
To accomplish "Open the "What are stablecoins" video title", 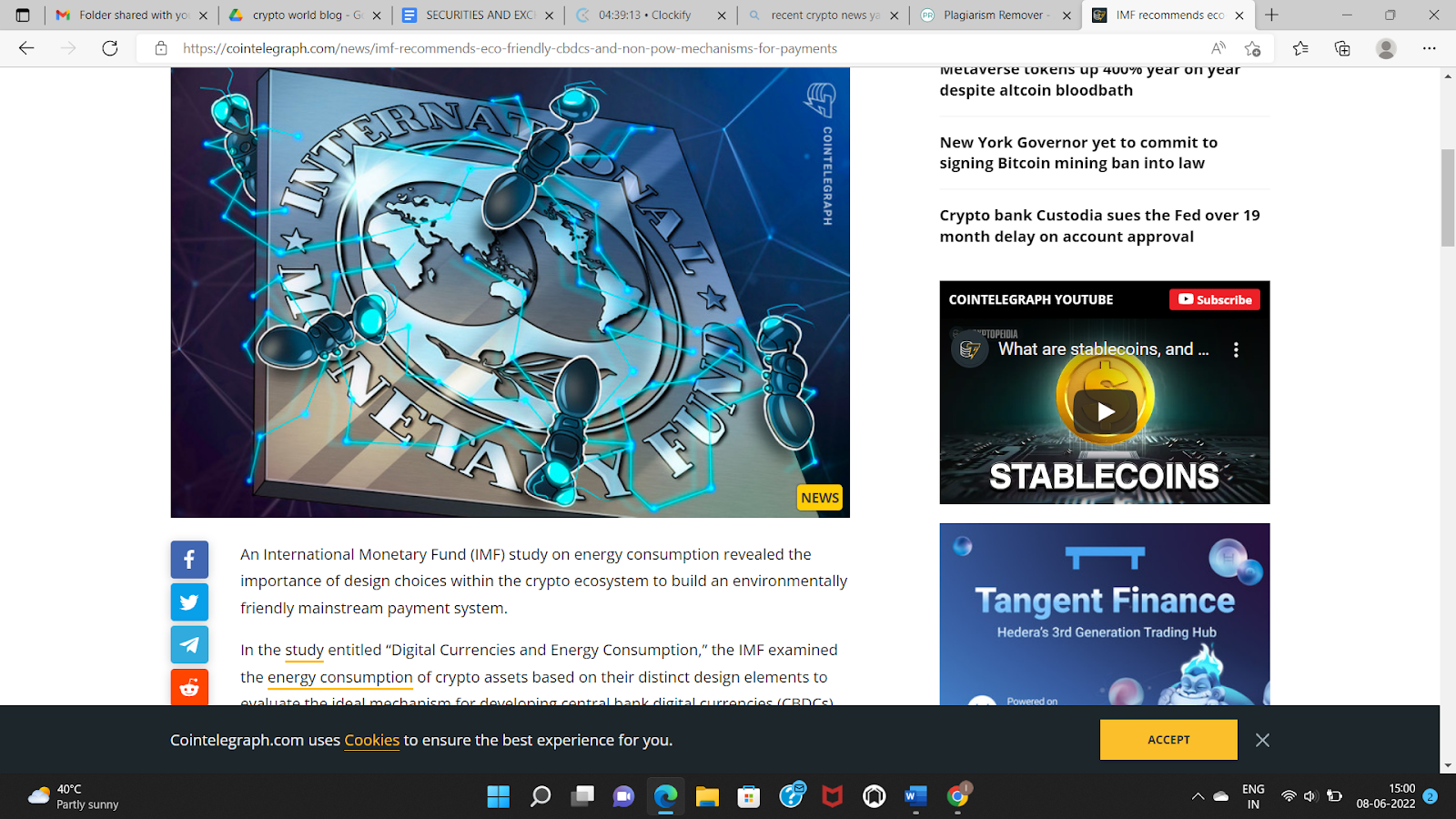I will (x=1104, y=349).
